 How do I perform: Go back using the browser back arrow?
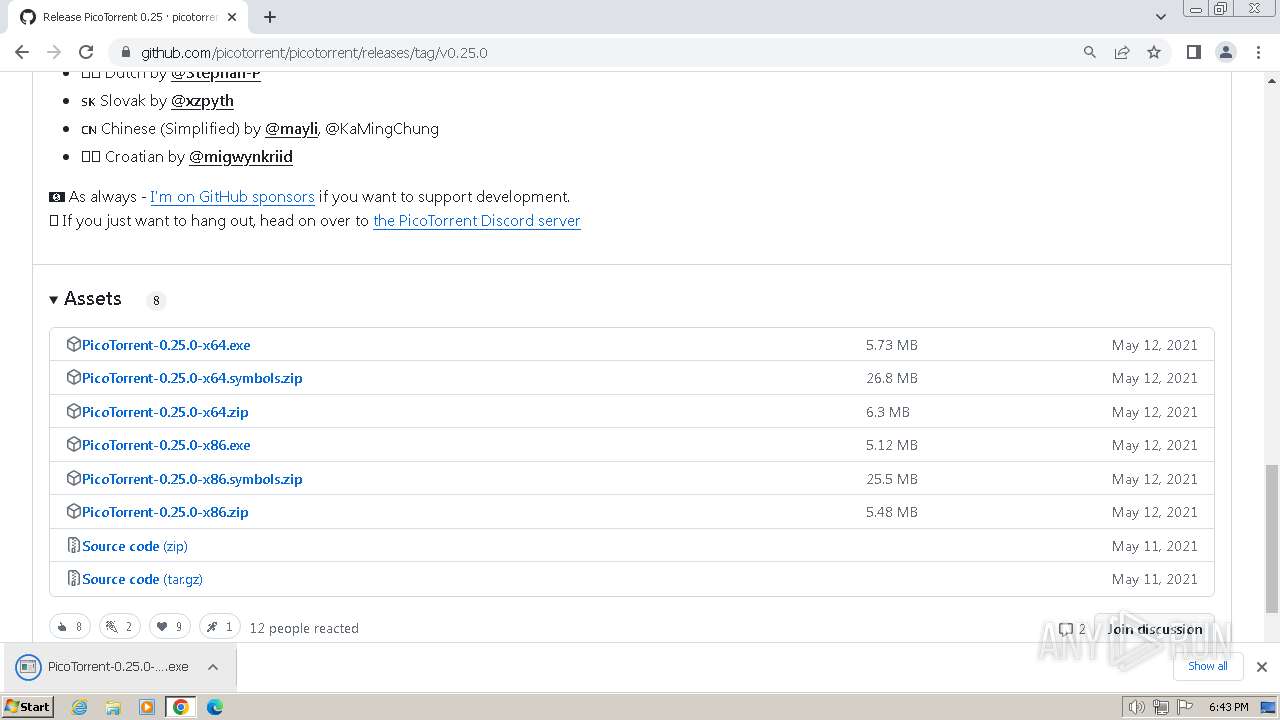click(x=22, y=52)
